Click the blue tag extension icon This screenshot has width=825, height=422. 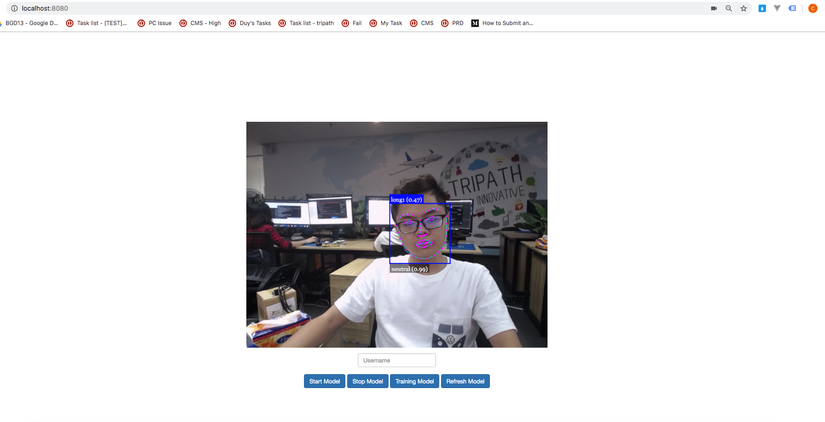click(792, 8)
